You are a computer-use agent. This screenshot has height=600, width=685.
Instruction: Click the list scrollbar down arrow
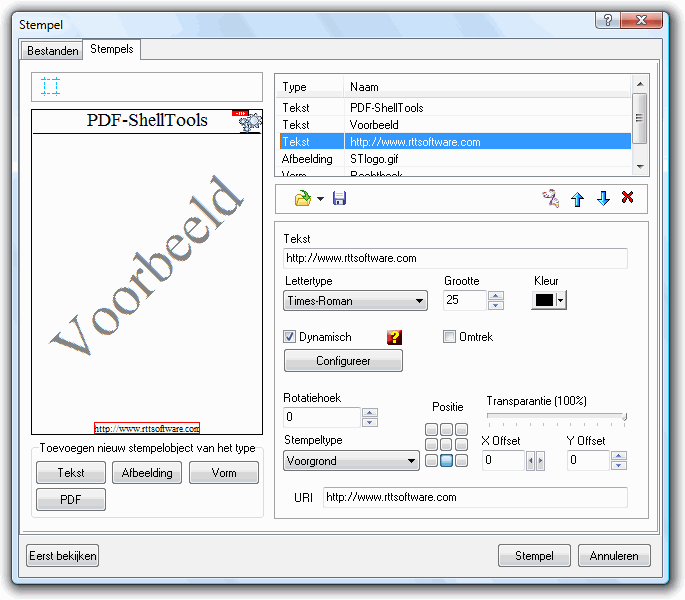pyautogui.click(x=640, y=166)
